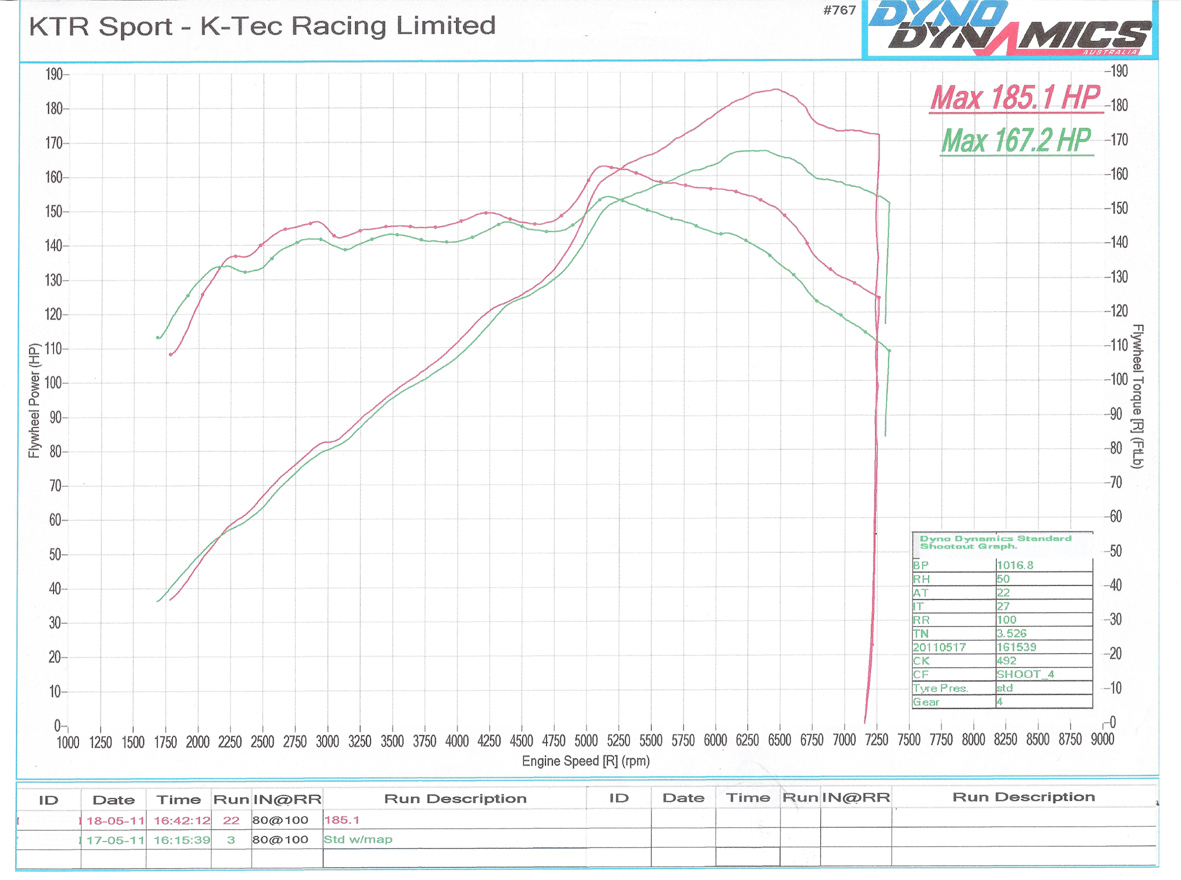Screen dimensions: 1181x880
Task: Click the "Tyre Pres." label
Action: (940, 688)
